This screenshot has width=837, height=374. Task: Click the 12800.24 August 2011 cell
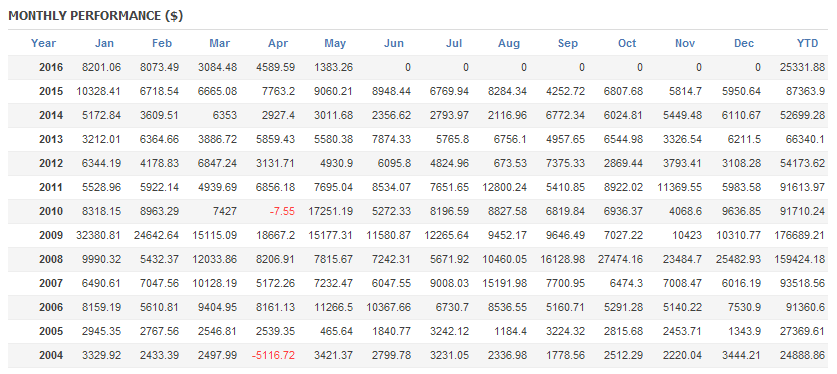click(504, 188)
